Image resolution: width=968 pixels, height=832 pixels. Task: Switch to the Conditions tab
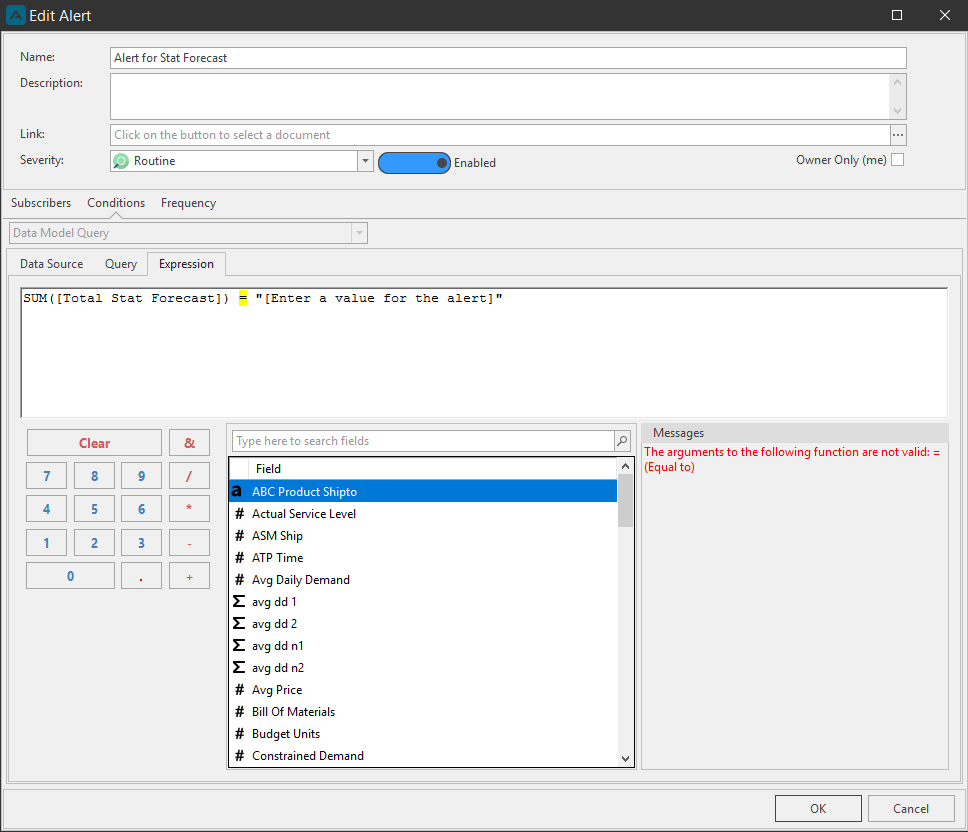pyautogui.click(x=116, y=202)
